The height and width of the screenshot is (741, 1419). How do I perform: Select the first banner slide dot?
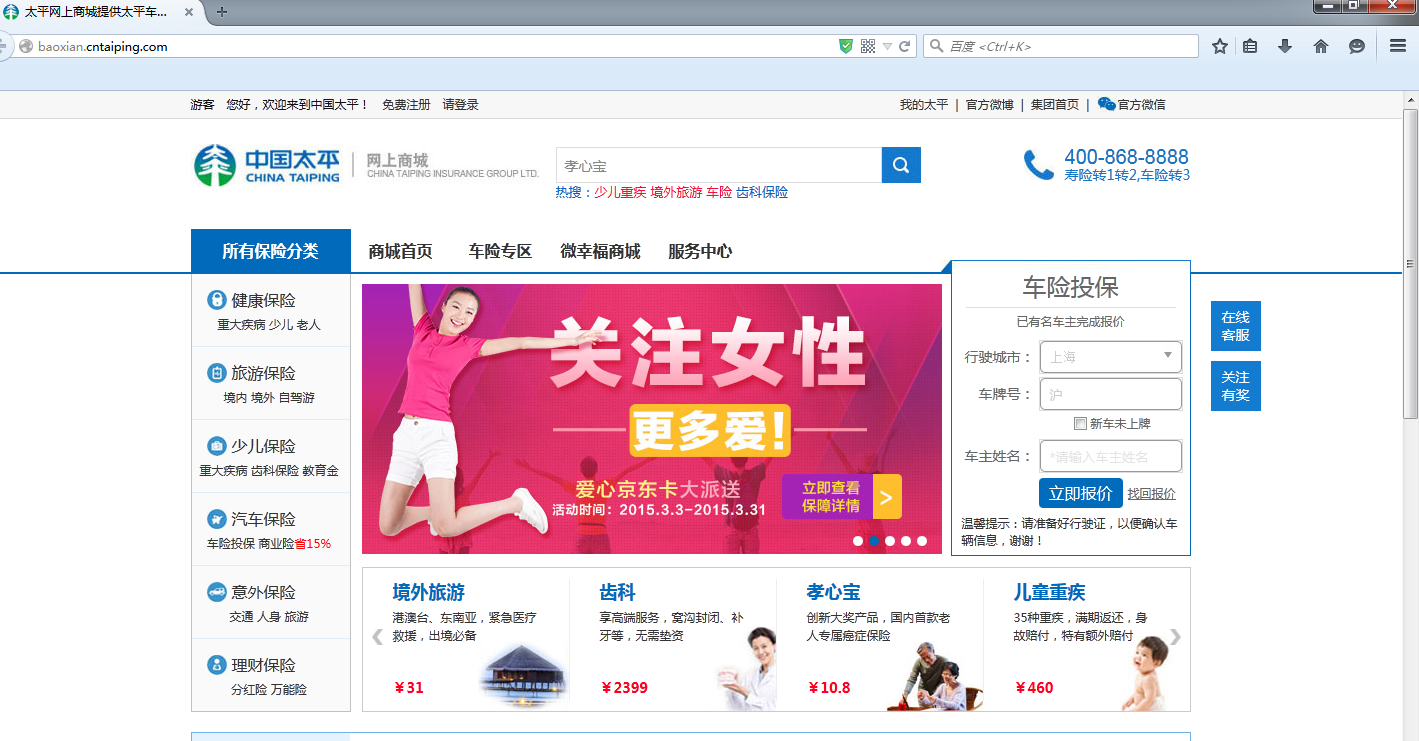tap(858, 541)
